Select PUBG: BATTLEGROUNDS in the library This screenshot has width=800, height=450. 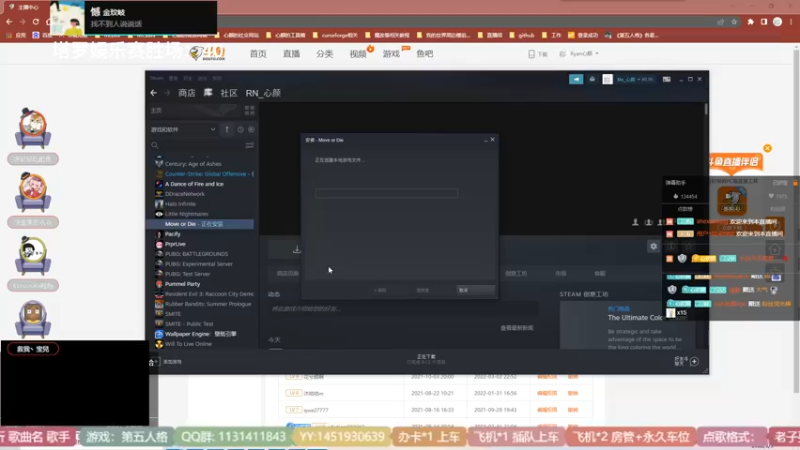[x=203, y=254]
